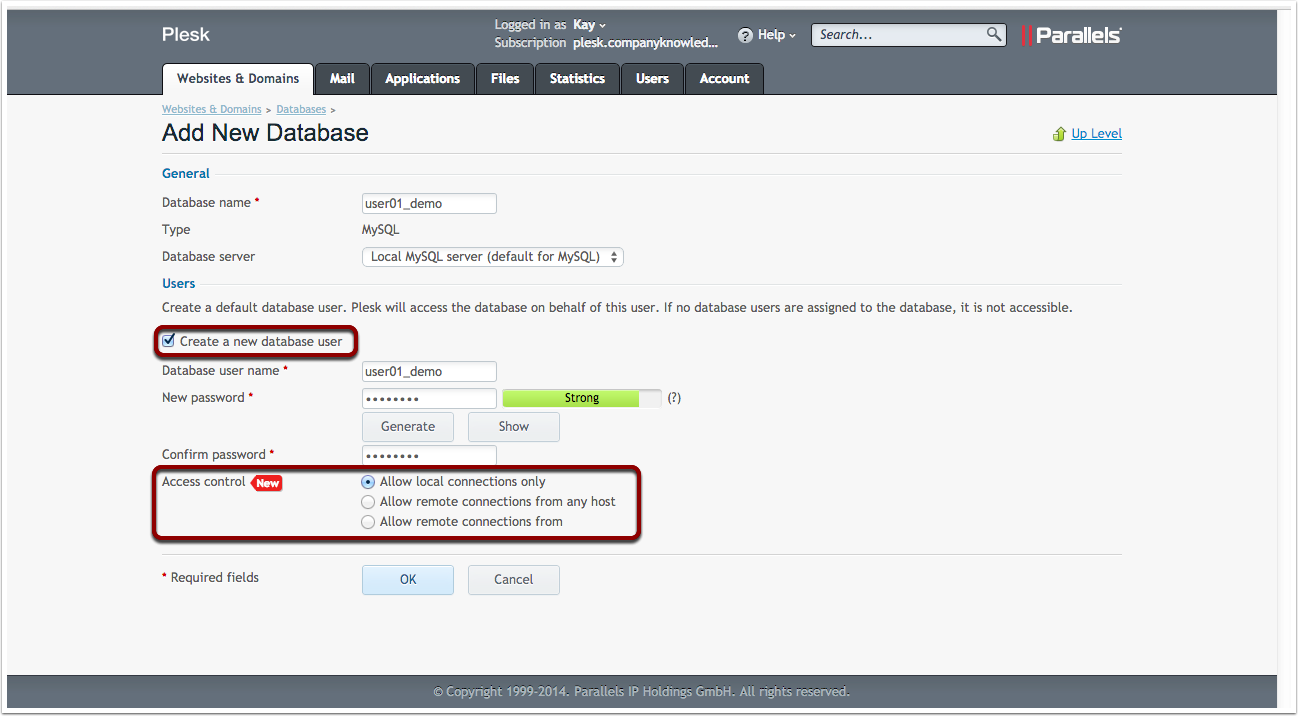Screen dimensions: 1298x716
Task: Switch to the Users tab
Action: tap(652, 79)
